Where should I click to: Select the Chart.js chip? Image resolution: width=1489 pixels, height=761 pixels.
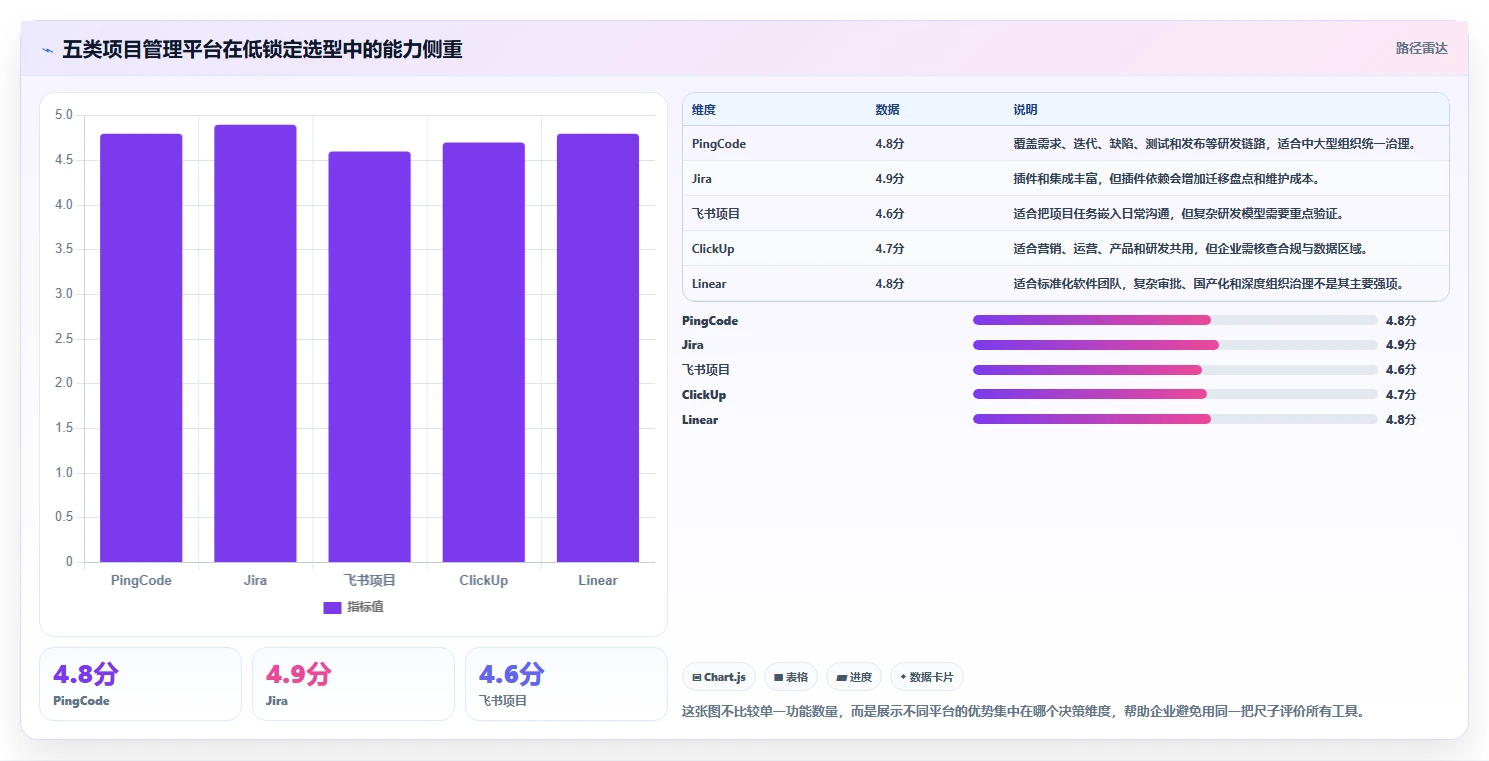719,677
